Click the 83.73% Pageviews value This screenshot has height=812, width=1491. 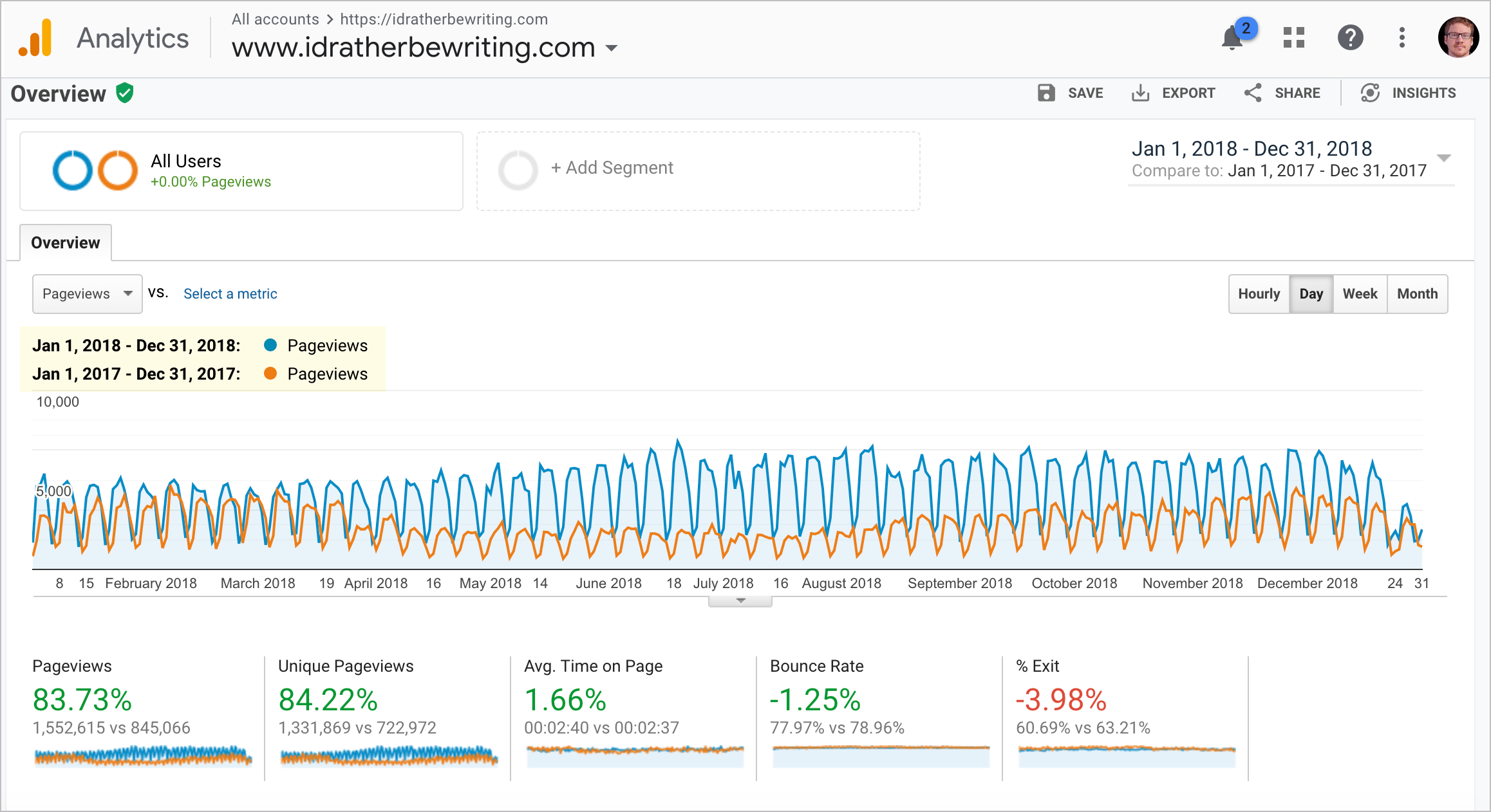click(x=82, y=700)
